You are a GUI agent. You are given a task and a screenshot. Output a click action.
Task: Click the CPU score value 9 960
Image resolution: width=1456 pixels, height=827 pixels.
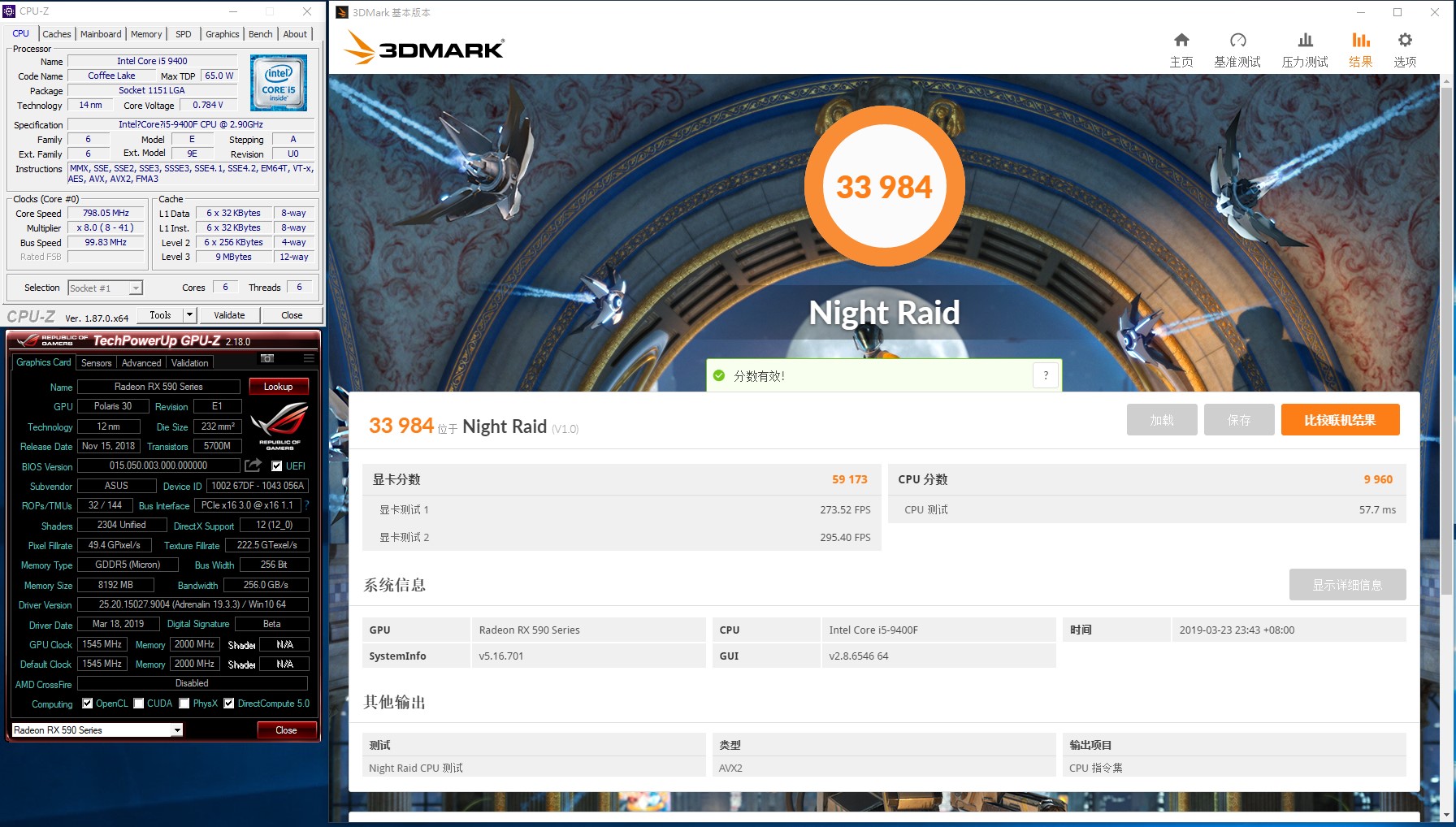[x=1378, y=479]
